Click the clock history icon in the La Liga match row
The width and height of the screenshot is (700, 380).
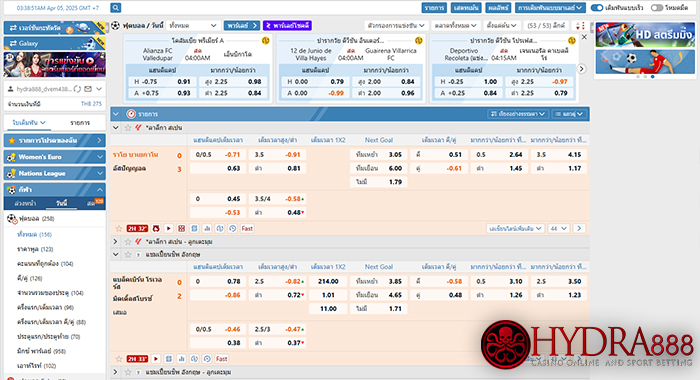pyautogui.click(x=233, y=228)
